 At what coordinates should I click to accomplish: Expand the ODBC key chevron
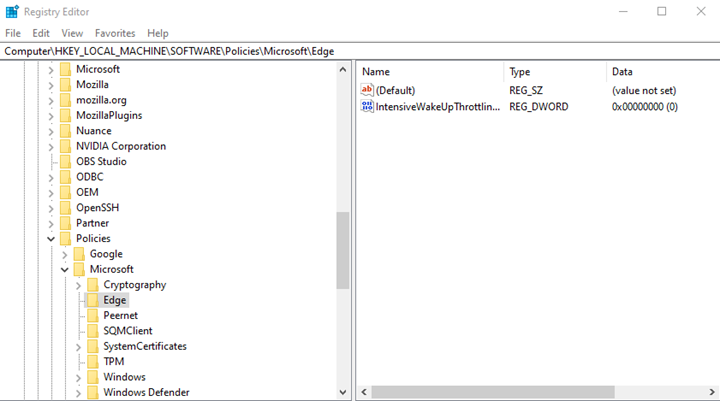pos(51,178)
